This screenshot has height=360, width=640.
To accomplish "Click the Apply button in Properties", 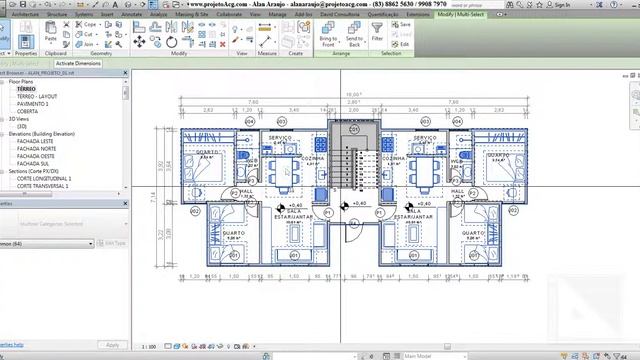I will point(113,345).
